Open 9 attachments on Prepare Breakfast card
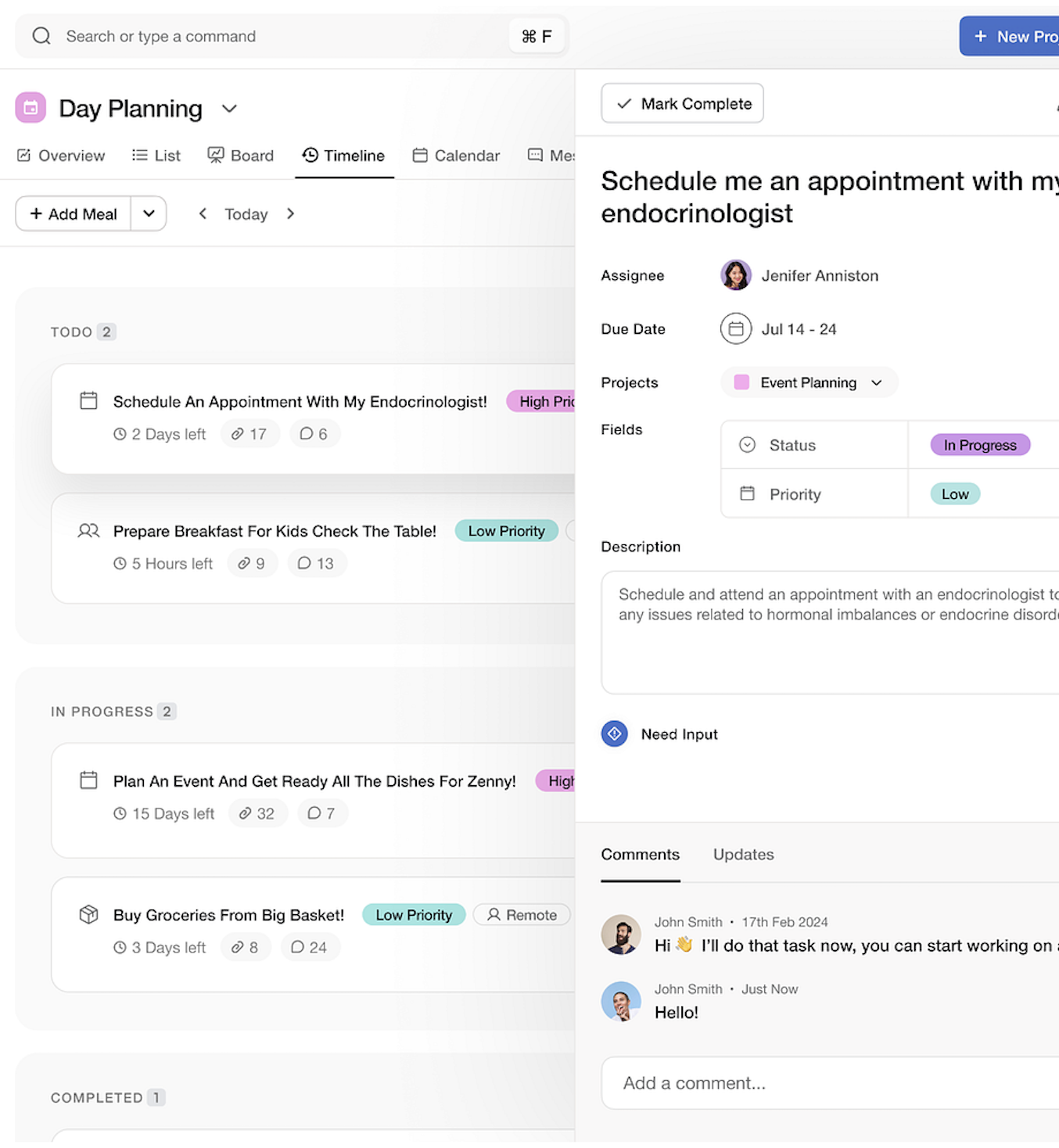1059x1148 pixels. coord(252,564)
